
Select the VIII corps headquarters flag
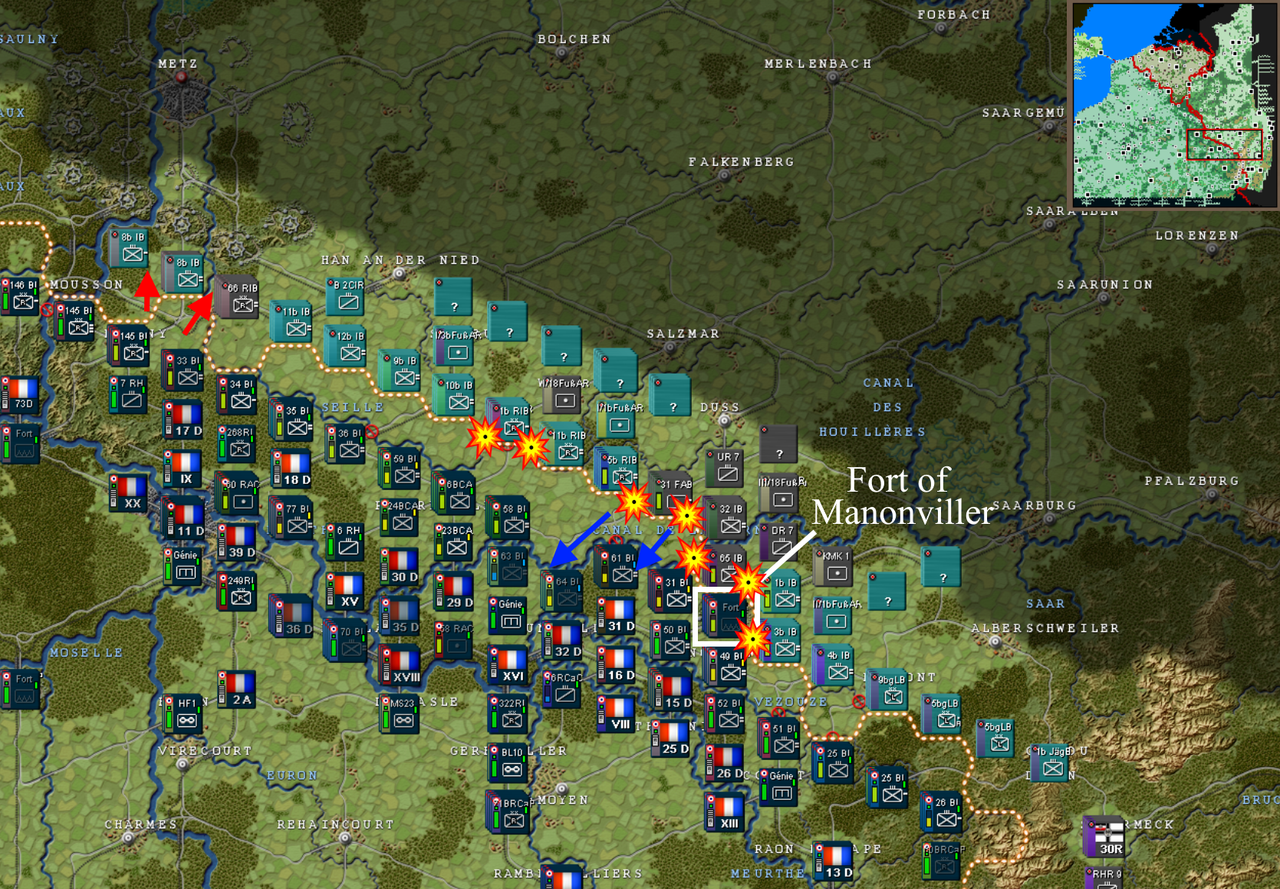coord(615,713)
